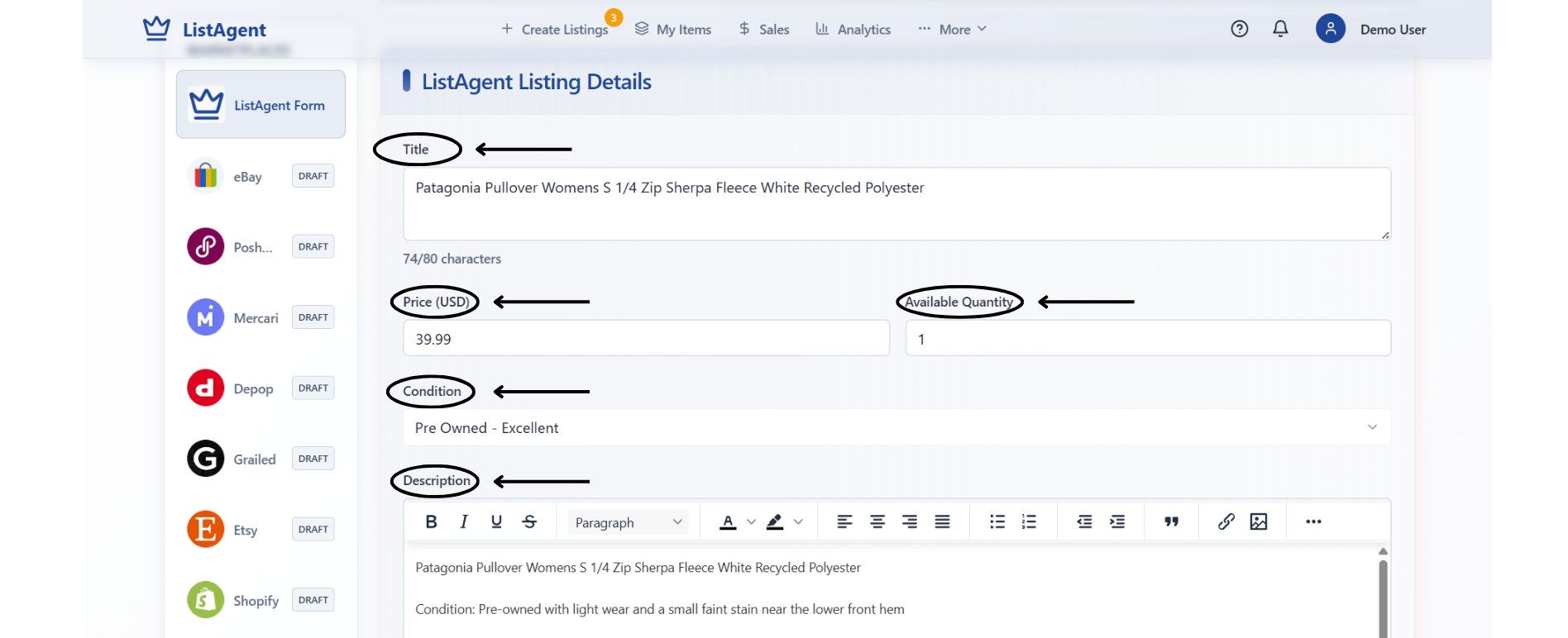Insert a numbered list
1568x638 pixels.
pyautogui.click(x=1029, y=521)
